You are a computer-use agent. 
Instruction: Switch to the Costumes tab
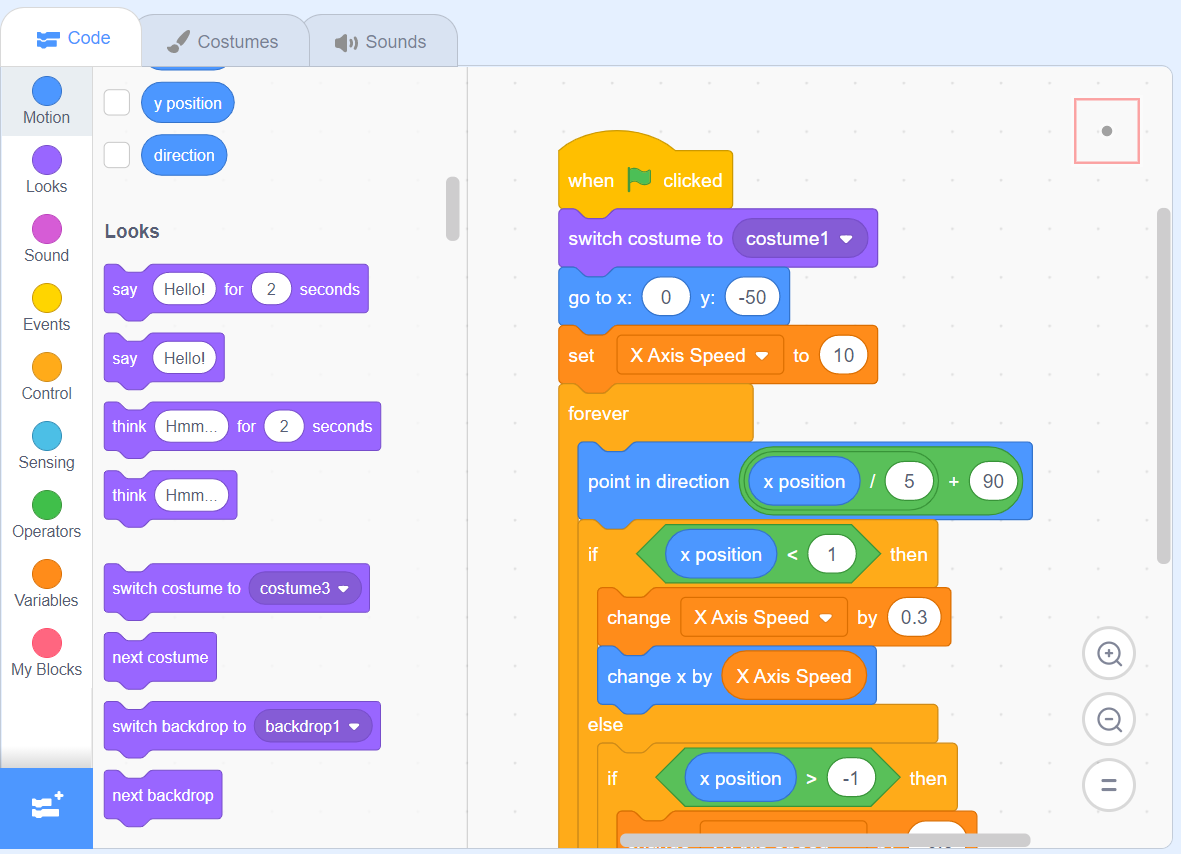tap(224, 40)
